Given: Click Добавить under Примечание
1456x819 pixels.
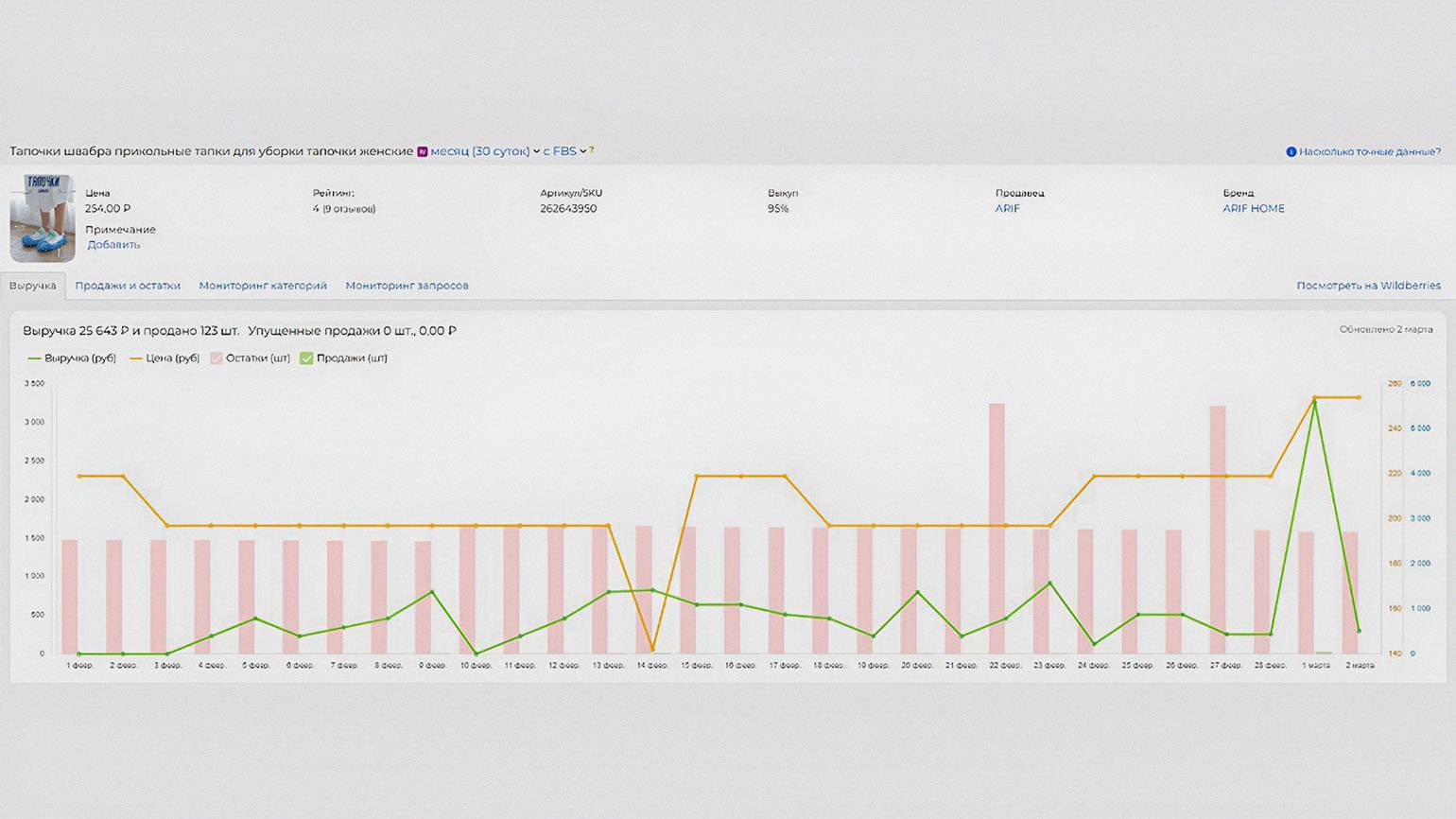Looking at the screenshot, I should coord(113,245).
